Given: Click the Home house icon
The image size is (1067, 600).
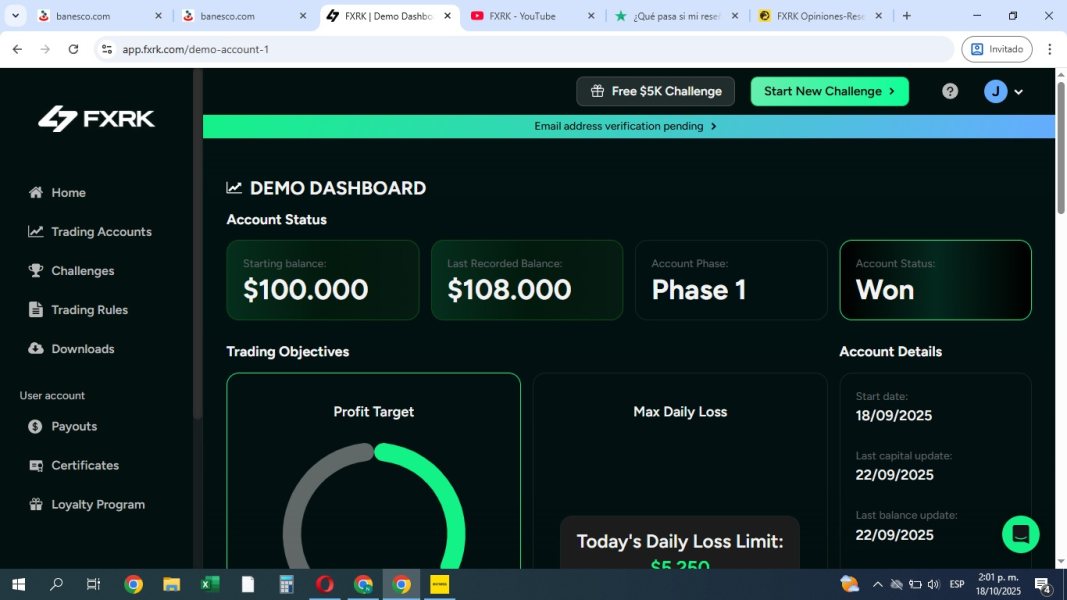Looking at the screenshot, I should tap(35, 193).
